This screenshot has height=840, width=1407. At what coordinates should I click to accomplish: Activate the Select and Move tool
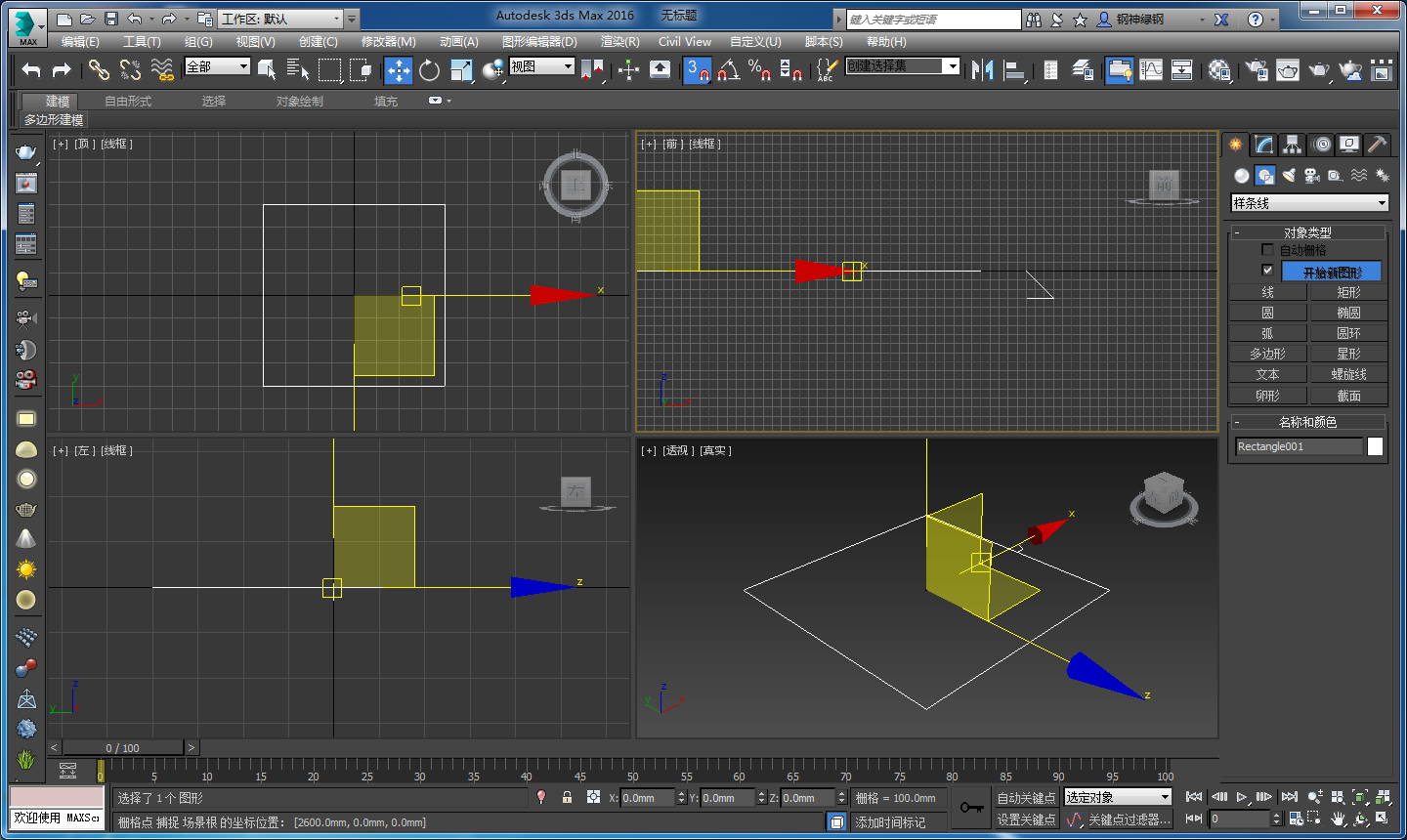pyautogui.click(x=398, y=69)
